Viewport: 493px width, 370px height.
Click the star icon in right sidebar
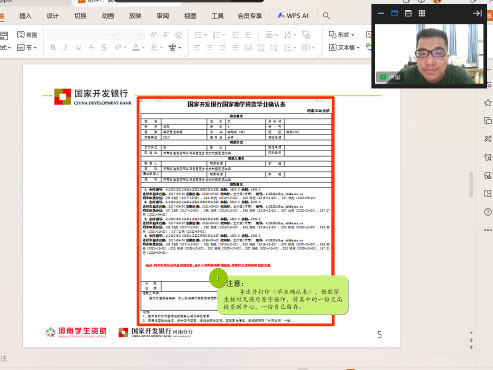click(488, 103)
